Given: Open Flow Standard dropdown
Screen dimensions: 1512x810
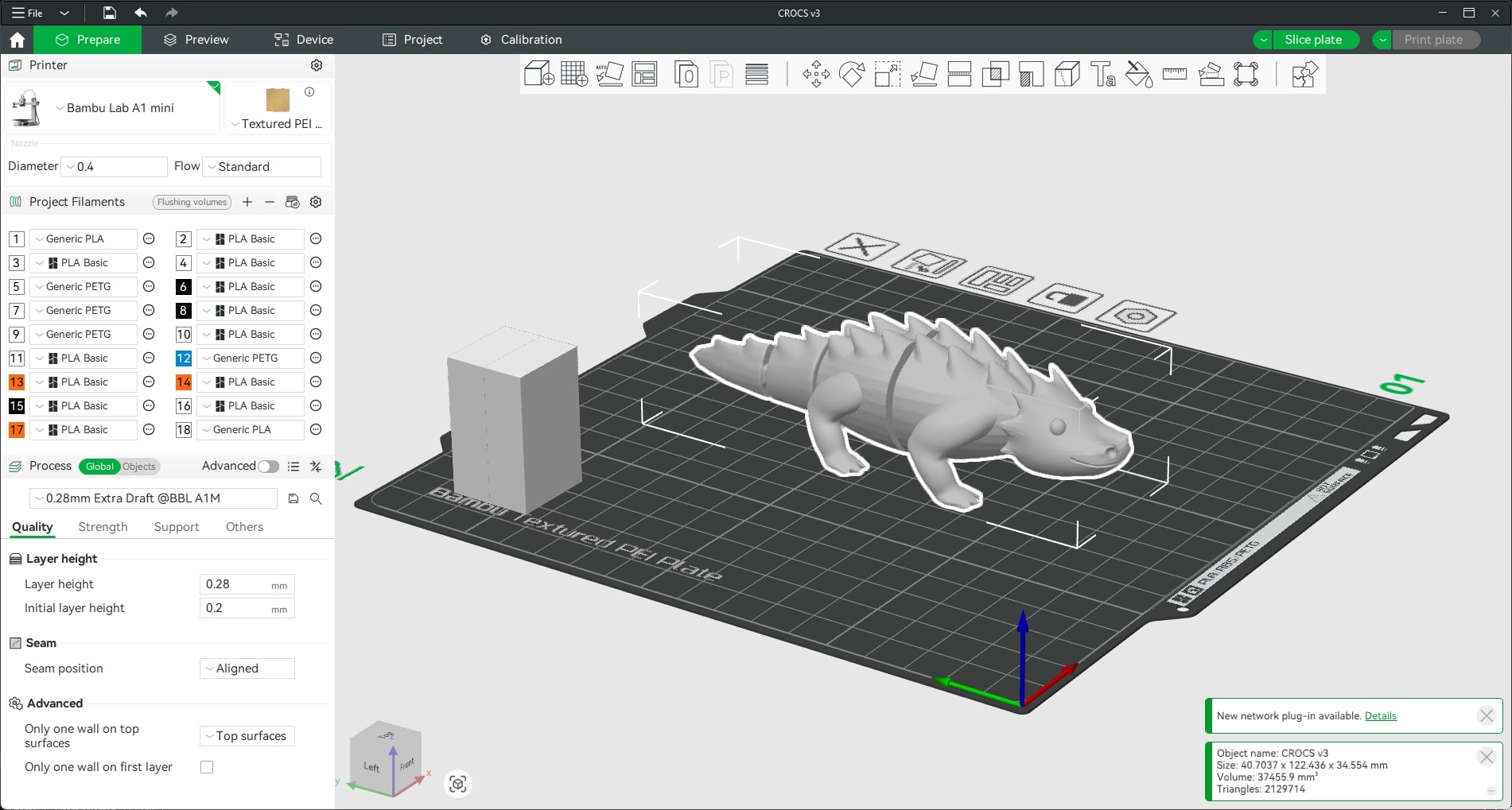Looking at the screenshot, I should (262, 167).
